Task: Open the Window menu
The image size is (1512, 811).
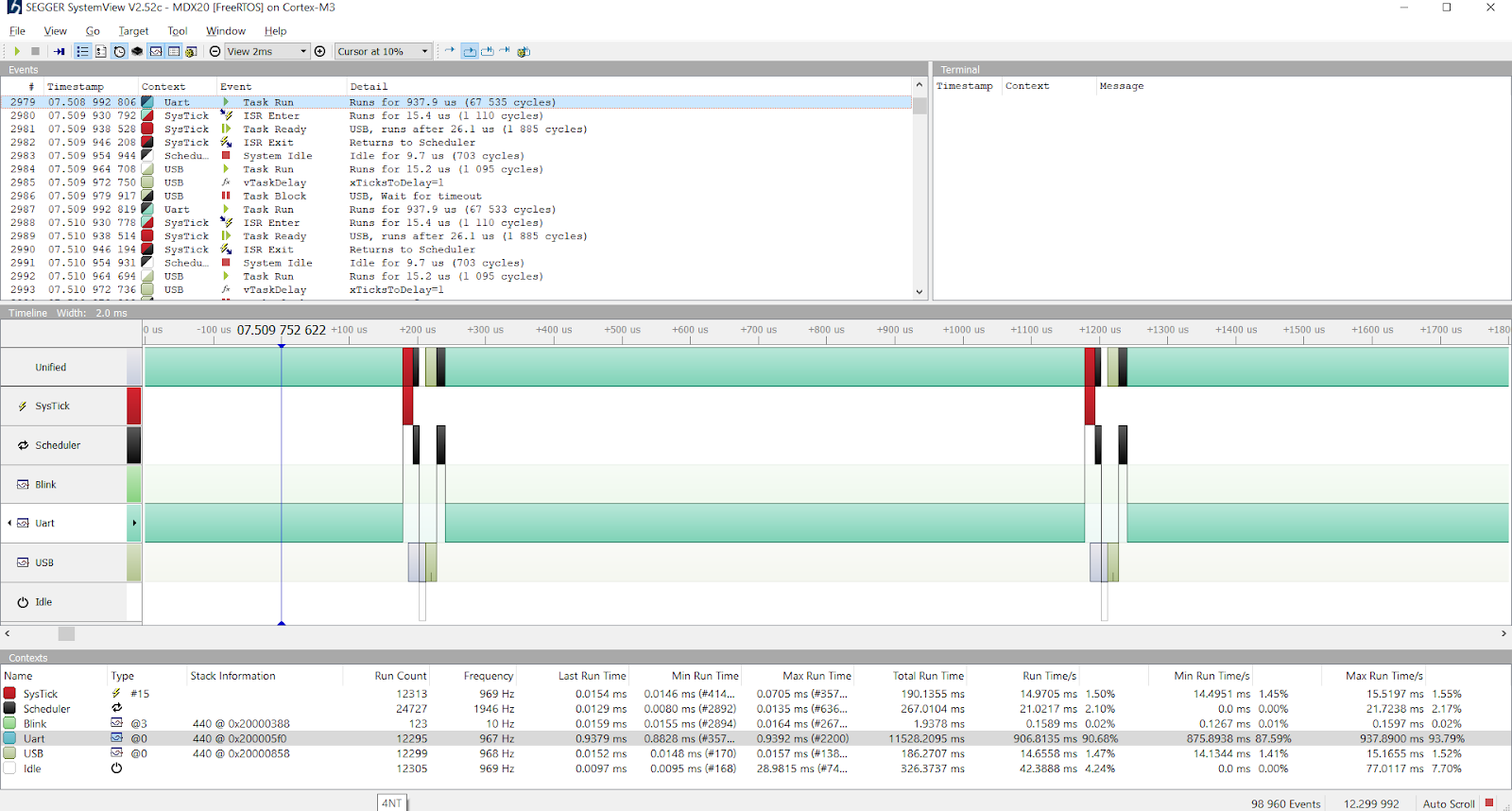Action: 226,31
